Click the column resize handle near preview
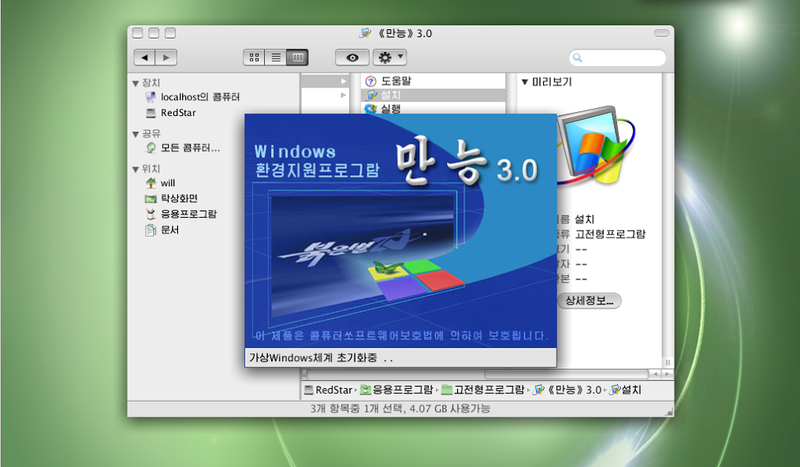800x467 pixels. click(x=667, y=362)
